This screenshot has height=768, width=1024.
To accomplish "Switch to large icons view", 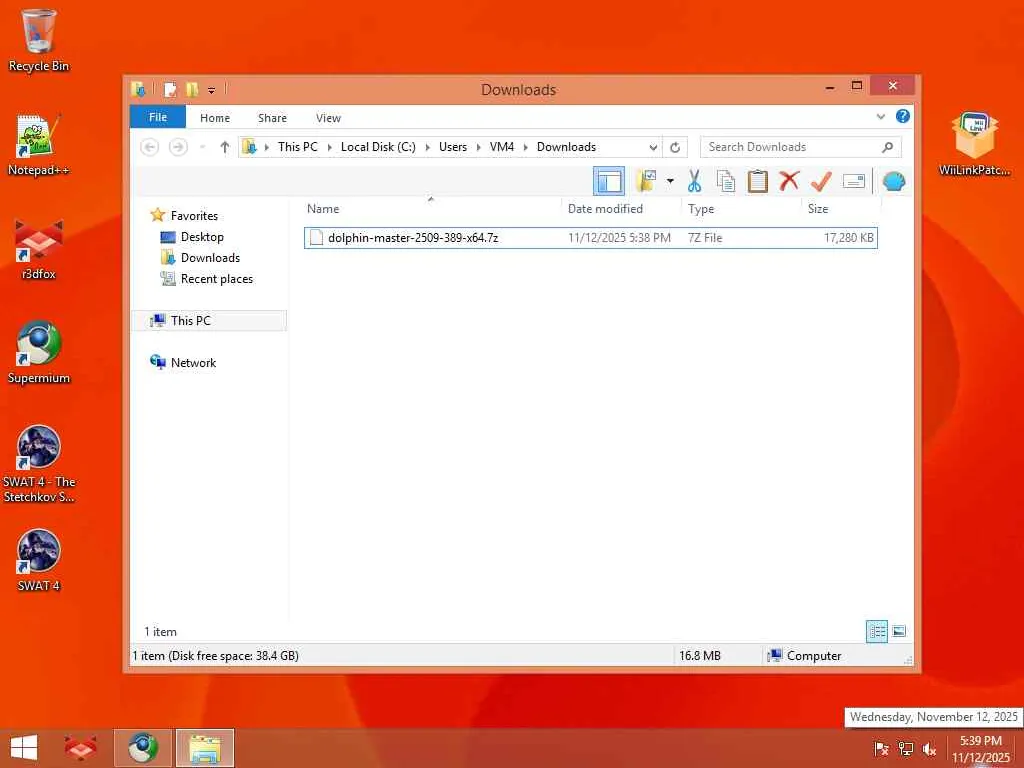I will click(x=899, y=632).
